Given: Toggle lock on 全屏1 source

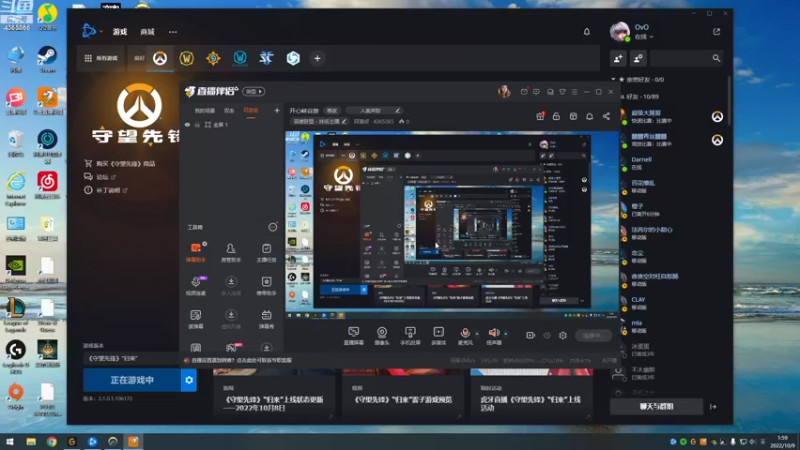Looking at the screenshot, I should click(x=197, y=124).
